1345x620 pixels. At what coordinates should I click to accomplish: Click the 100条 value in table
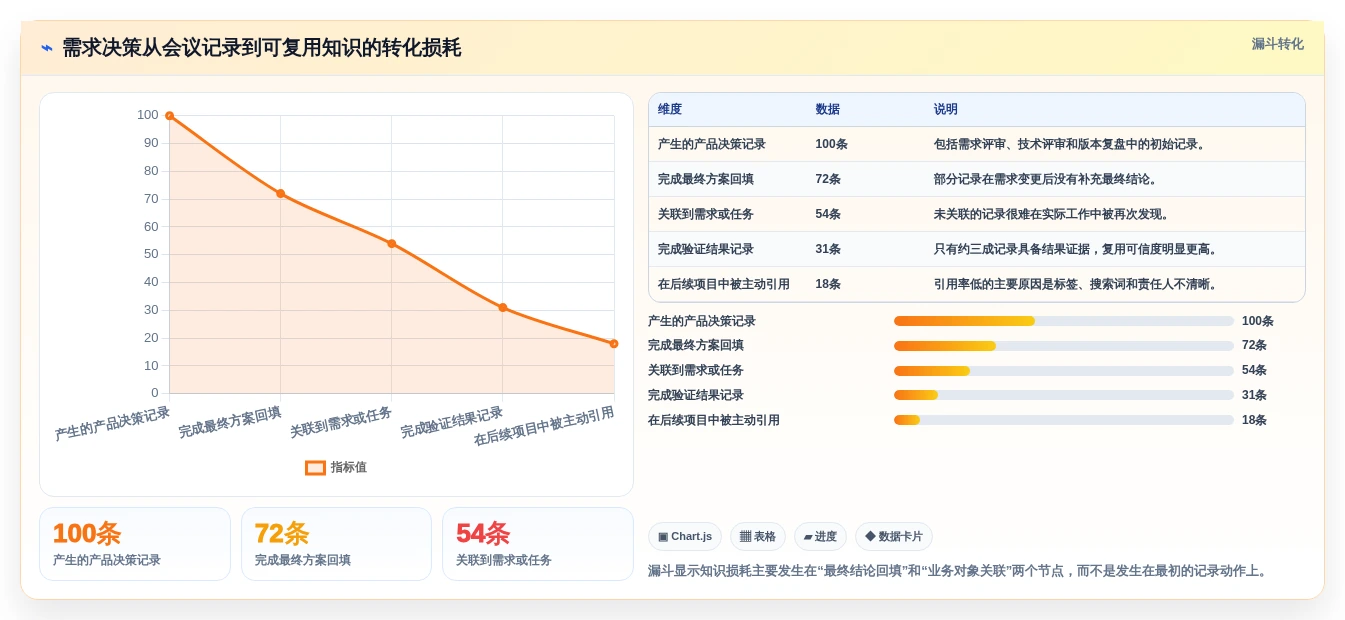[x=831, y=144]
